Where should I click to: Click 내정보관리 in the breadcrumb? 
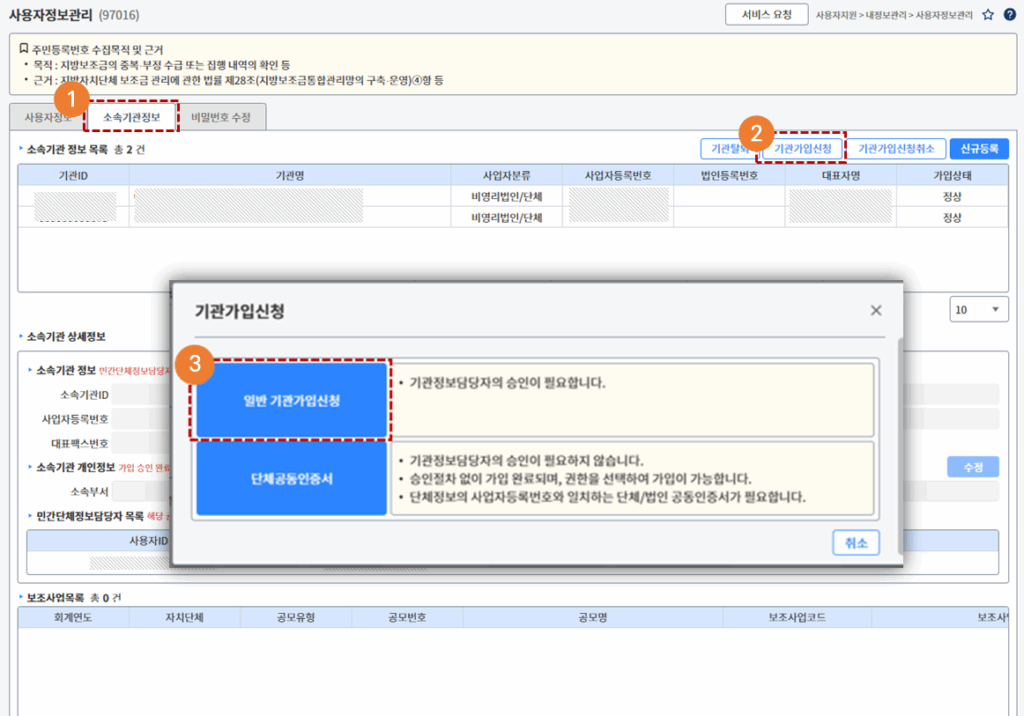886,15
